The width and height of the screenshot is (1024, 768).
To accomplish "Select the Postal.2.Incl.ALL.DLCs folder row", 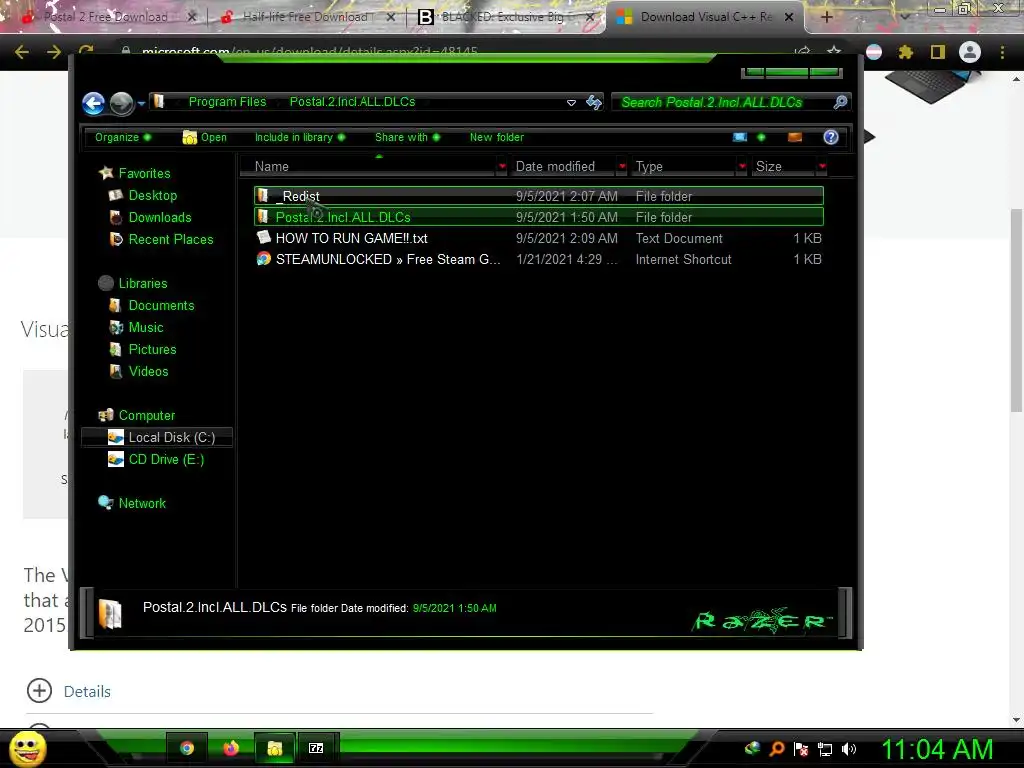I will (x=539, y=217).
